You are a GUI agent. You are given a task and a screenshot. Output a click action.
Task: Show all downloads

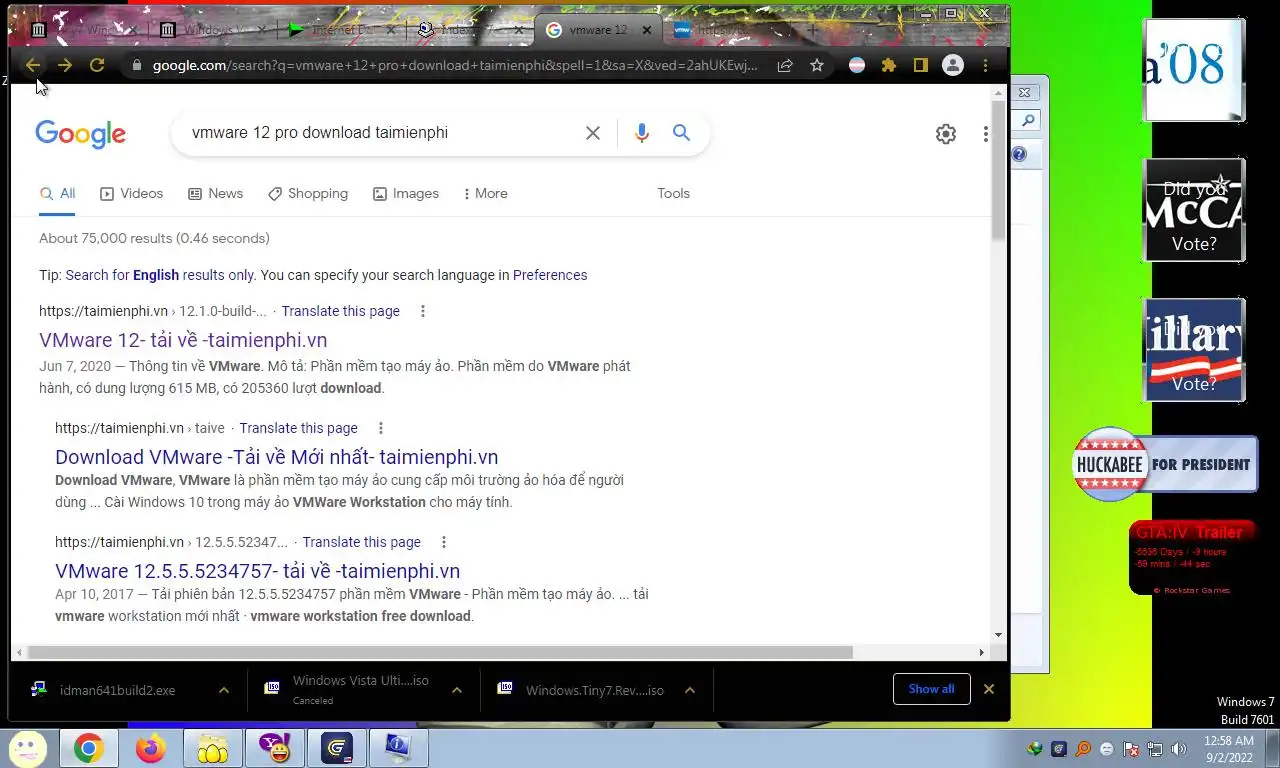click(931, 689)
